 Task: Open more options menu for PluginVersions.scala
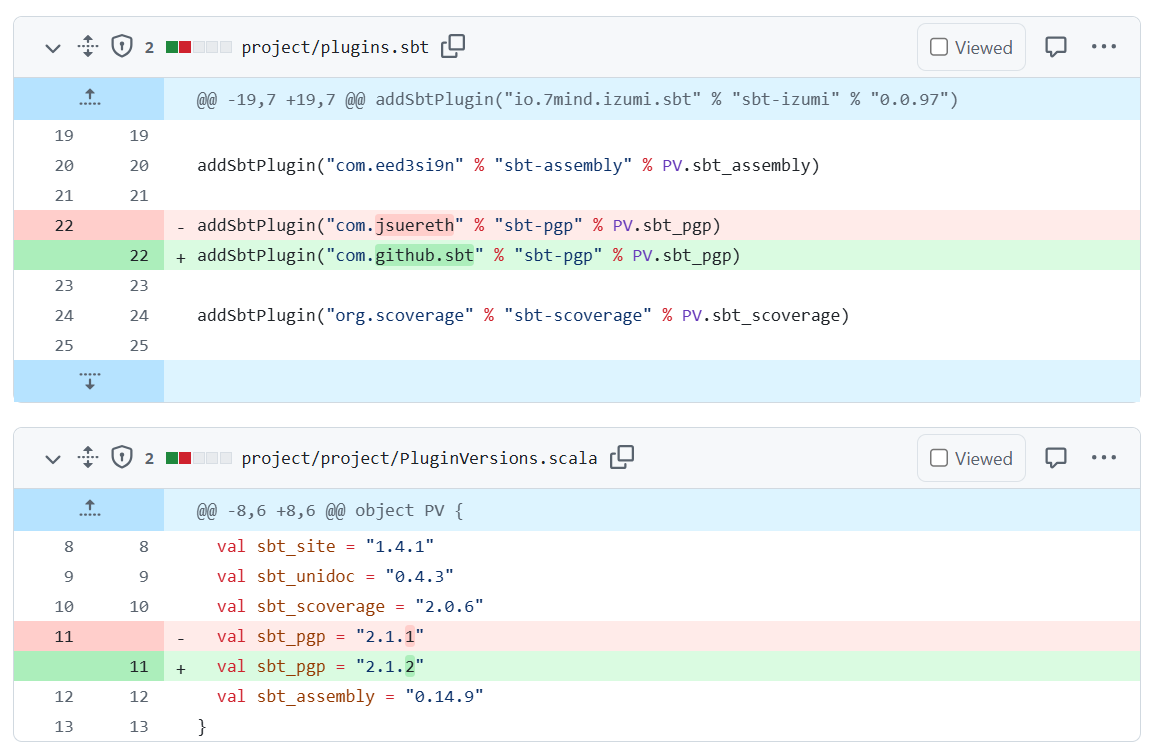pos(1103,458)
